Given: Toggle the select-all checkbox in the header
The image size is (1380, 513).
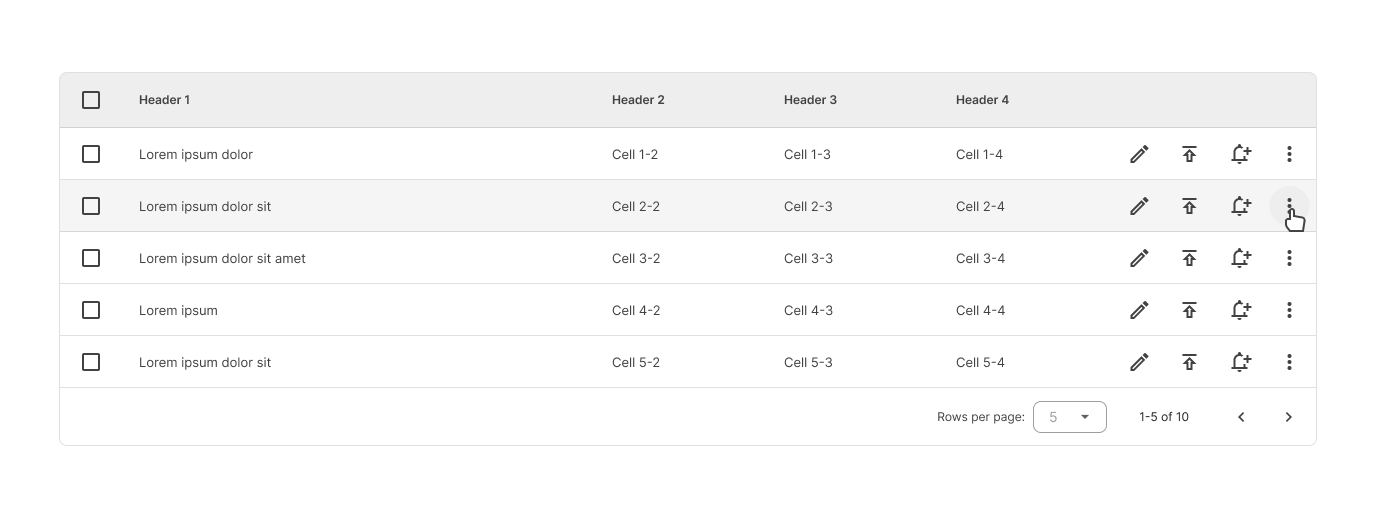Looking at the screenshot, I should (x=91, y=100).
